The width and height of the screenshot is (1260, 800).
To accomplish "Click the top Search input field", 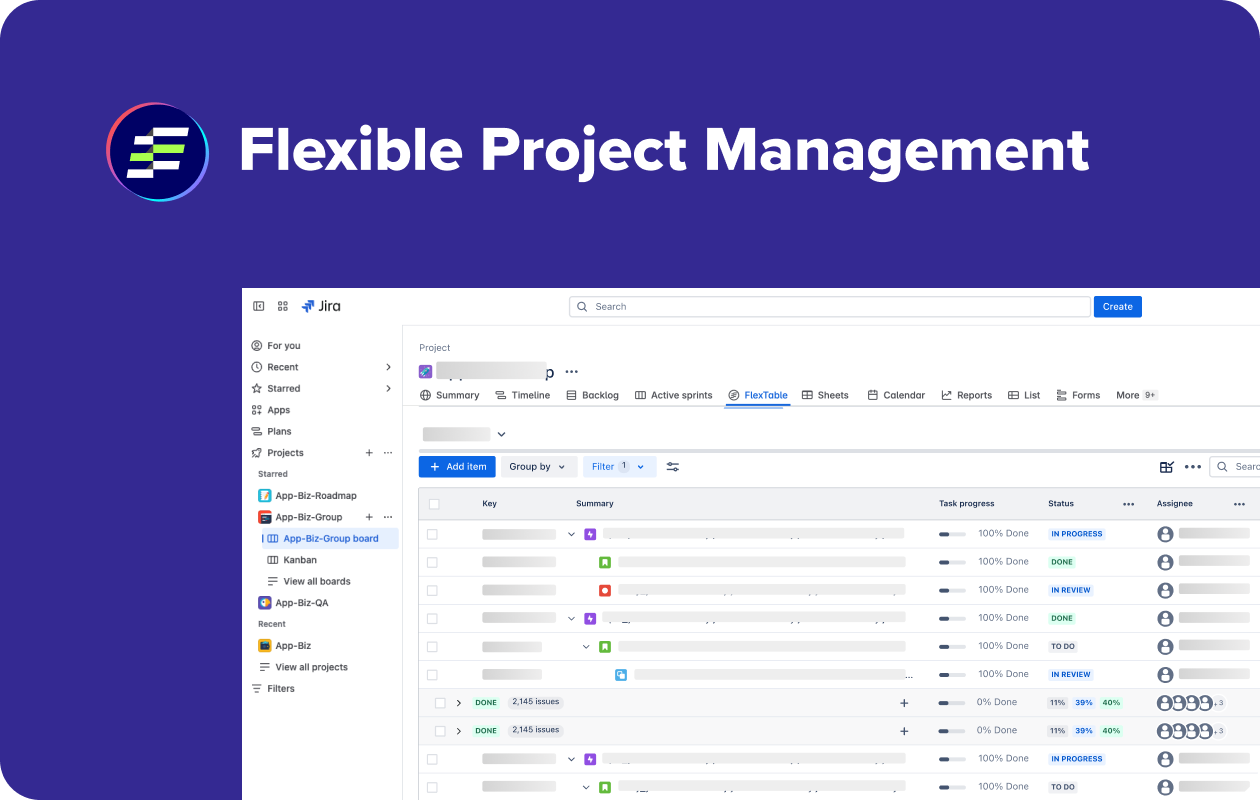I will (x=830, y=307).
